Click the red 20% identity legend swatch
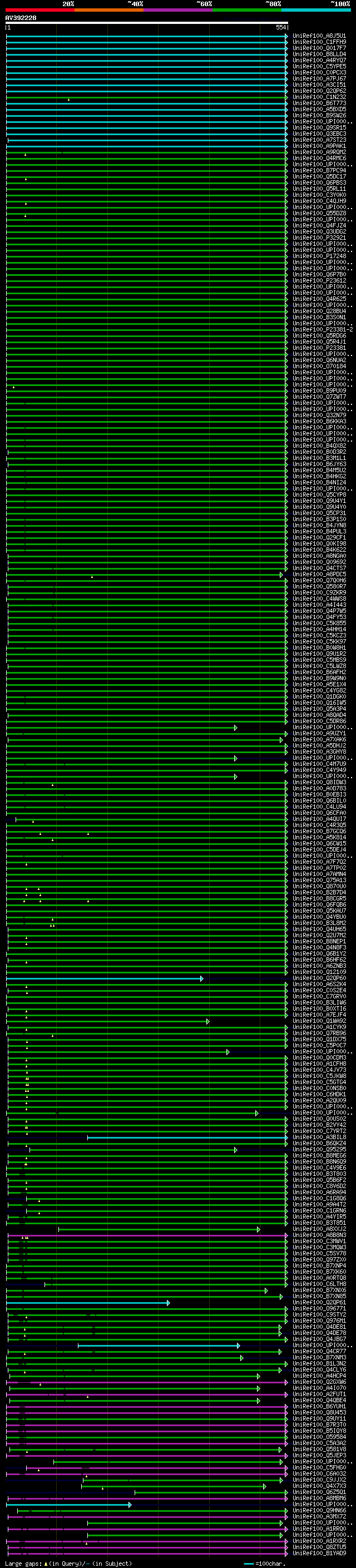The height and width of the screenshot is (1568, 356). (x=40, y=10)
